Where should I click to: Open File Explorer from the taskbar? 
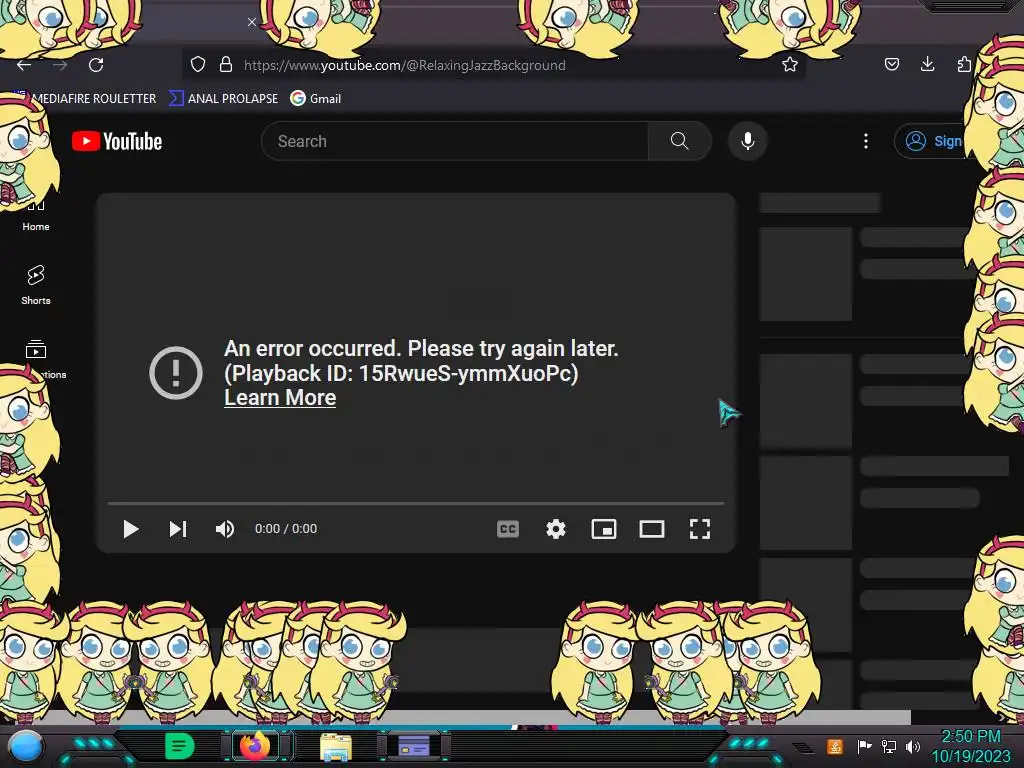(336, 746)
